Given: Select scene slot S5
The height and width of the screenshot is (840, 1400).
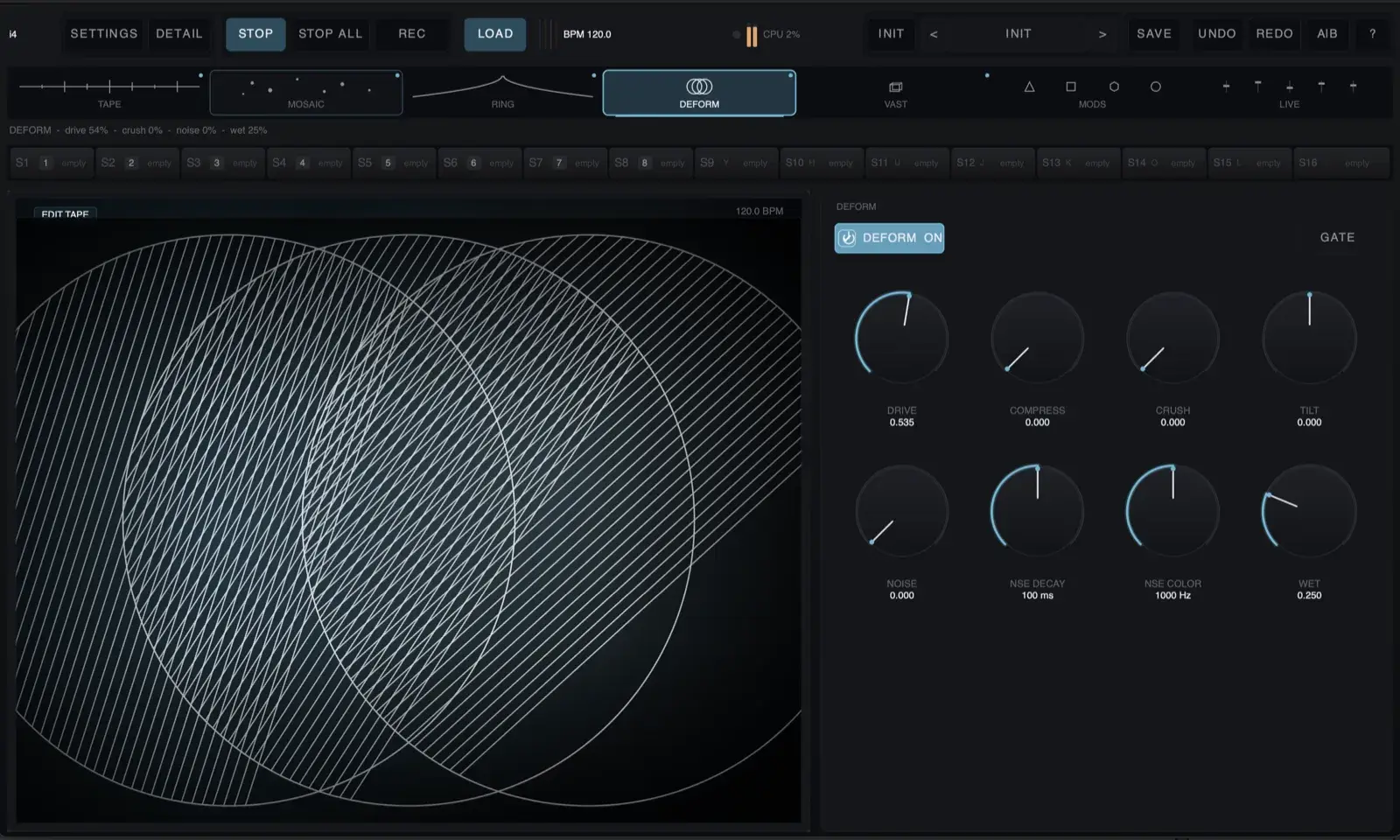Looking at the screenshot, I should click(x=394, y=163).
